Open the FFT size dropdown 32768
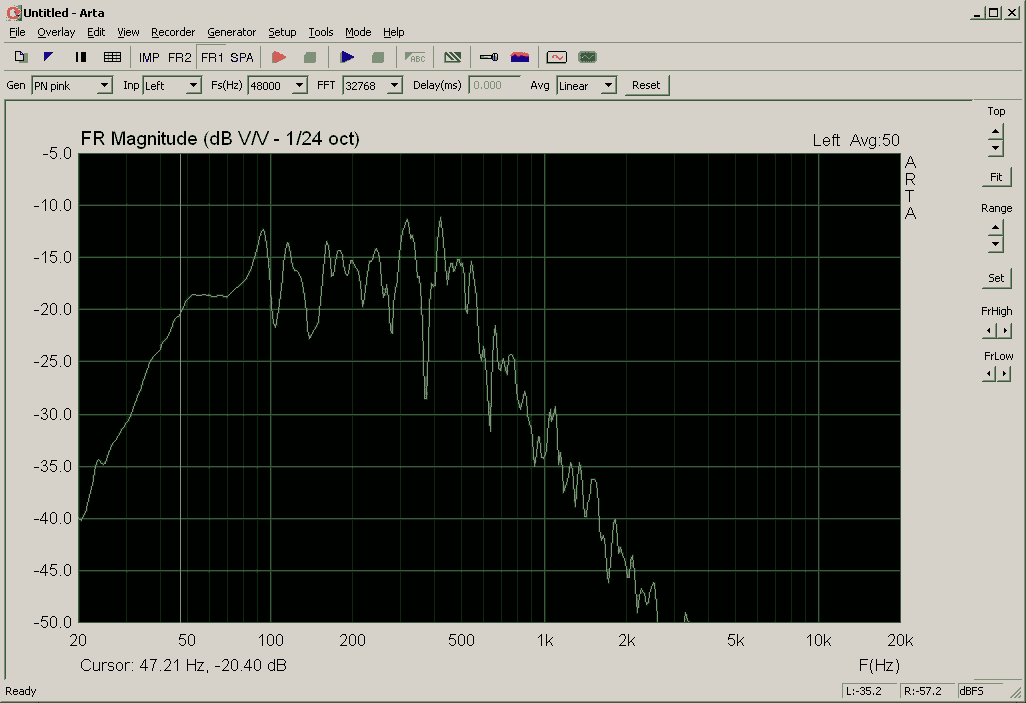Screen dimensions: 1026x703 (x=372, y=86)
